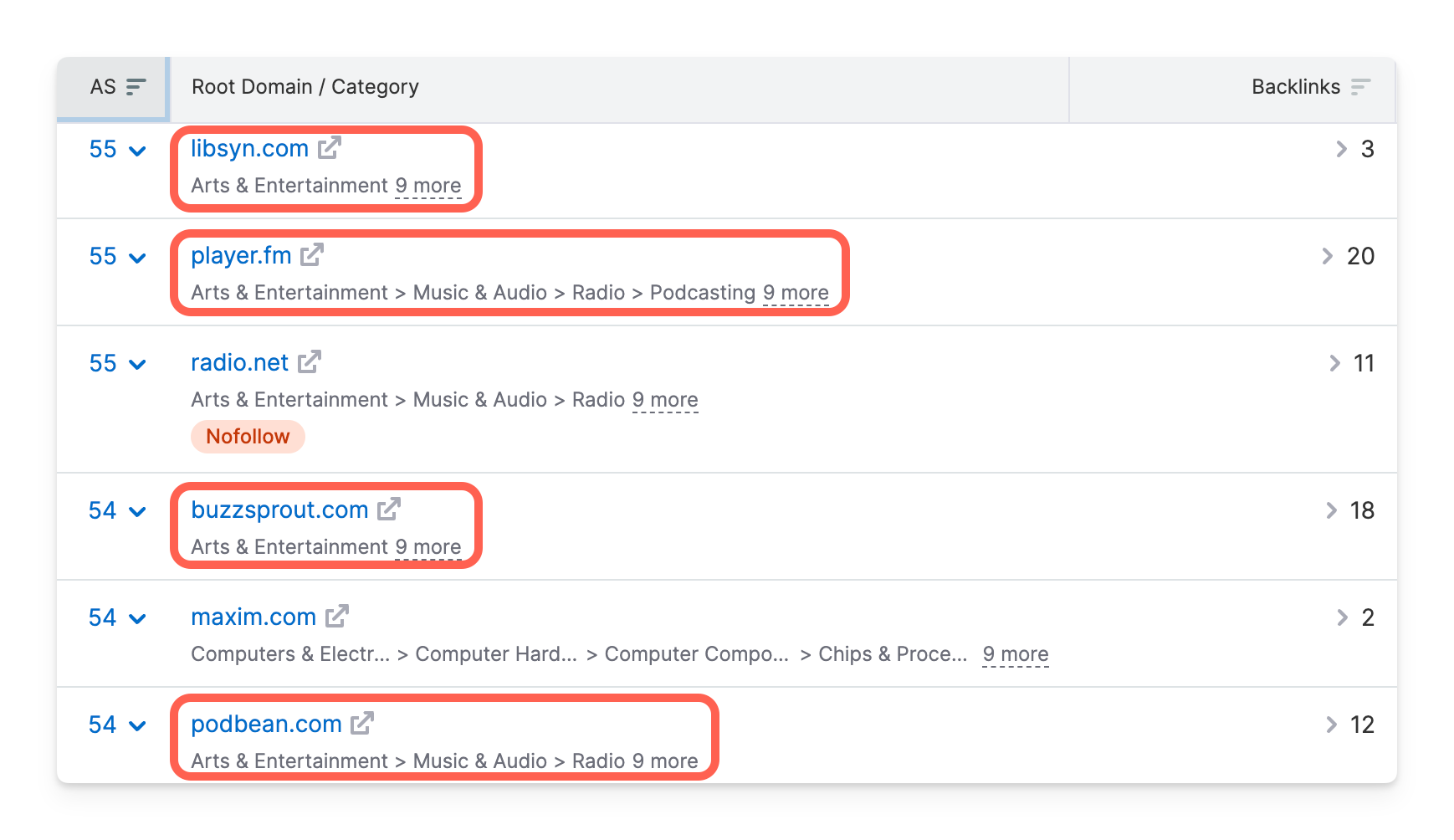
Task: Click the arrow beside player.fm's 20 backlinks
Action: 1326,257
